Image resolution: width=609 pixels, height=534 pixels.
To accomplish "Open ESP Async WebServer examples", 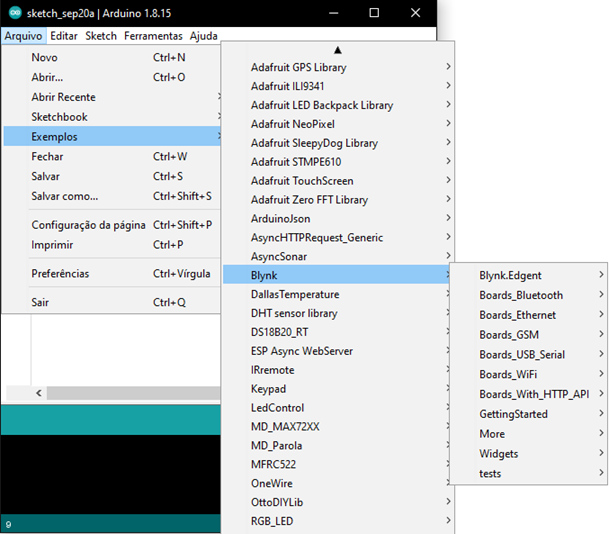I will tap(336, 351).
